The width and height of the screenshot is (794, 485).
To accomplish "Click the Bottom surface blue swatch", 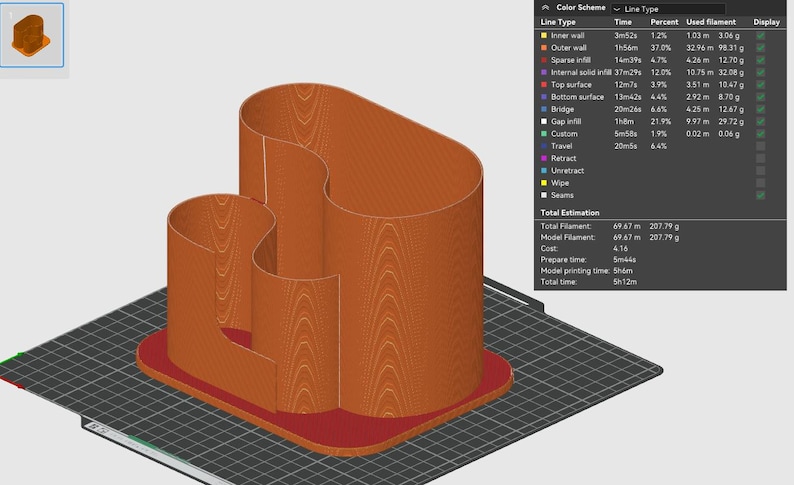I will pyautogui.click(x=544, y=97).
